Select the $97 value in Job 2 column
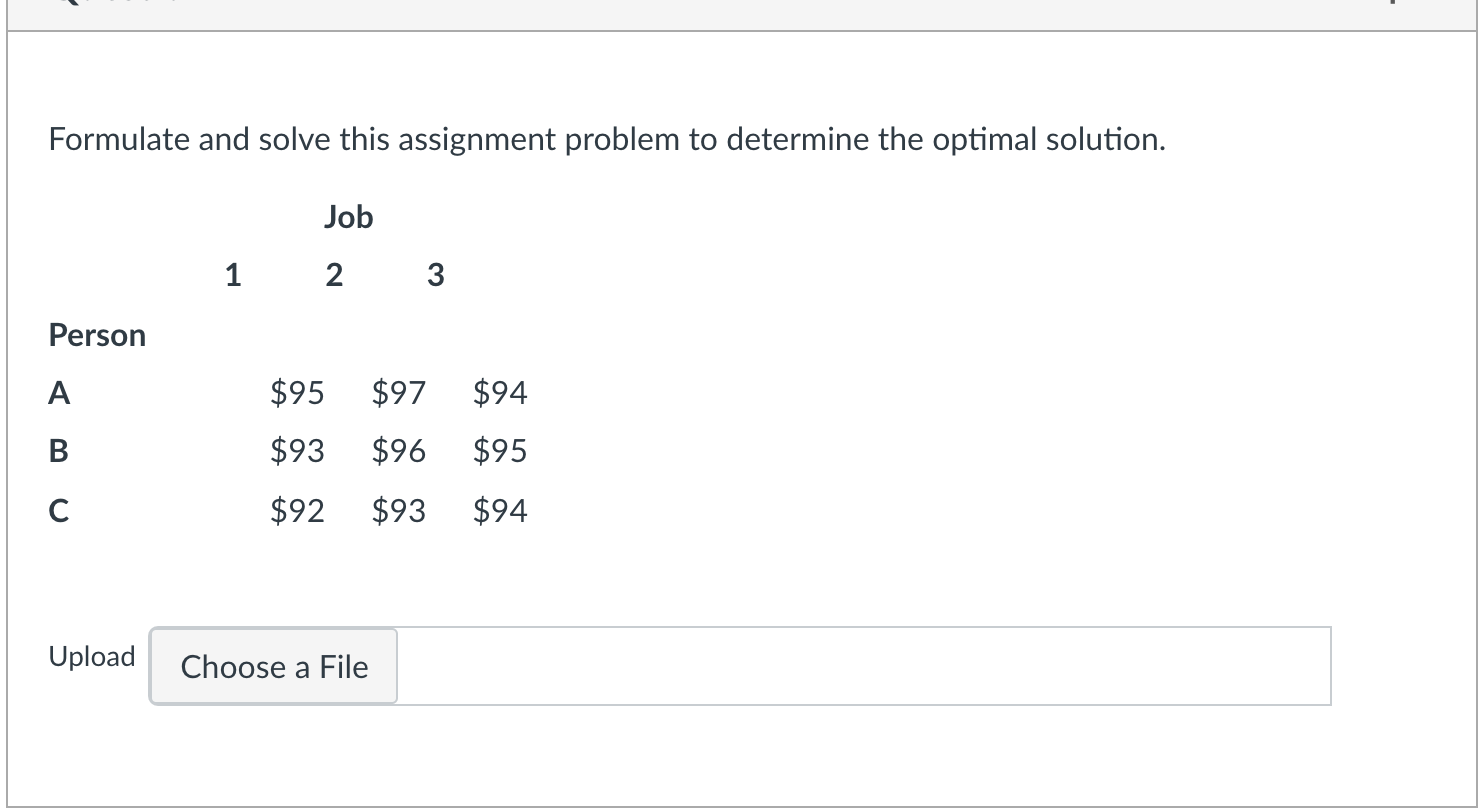The width and height of the screenshot is (1480, 810). click(398, 393)
